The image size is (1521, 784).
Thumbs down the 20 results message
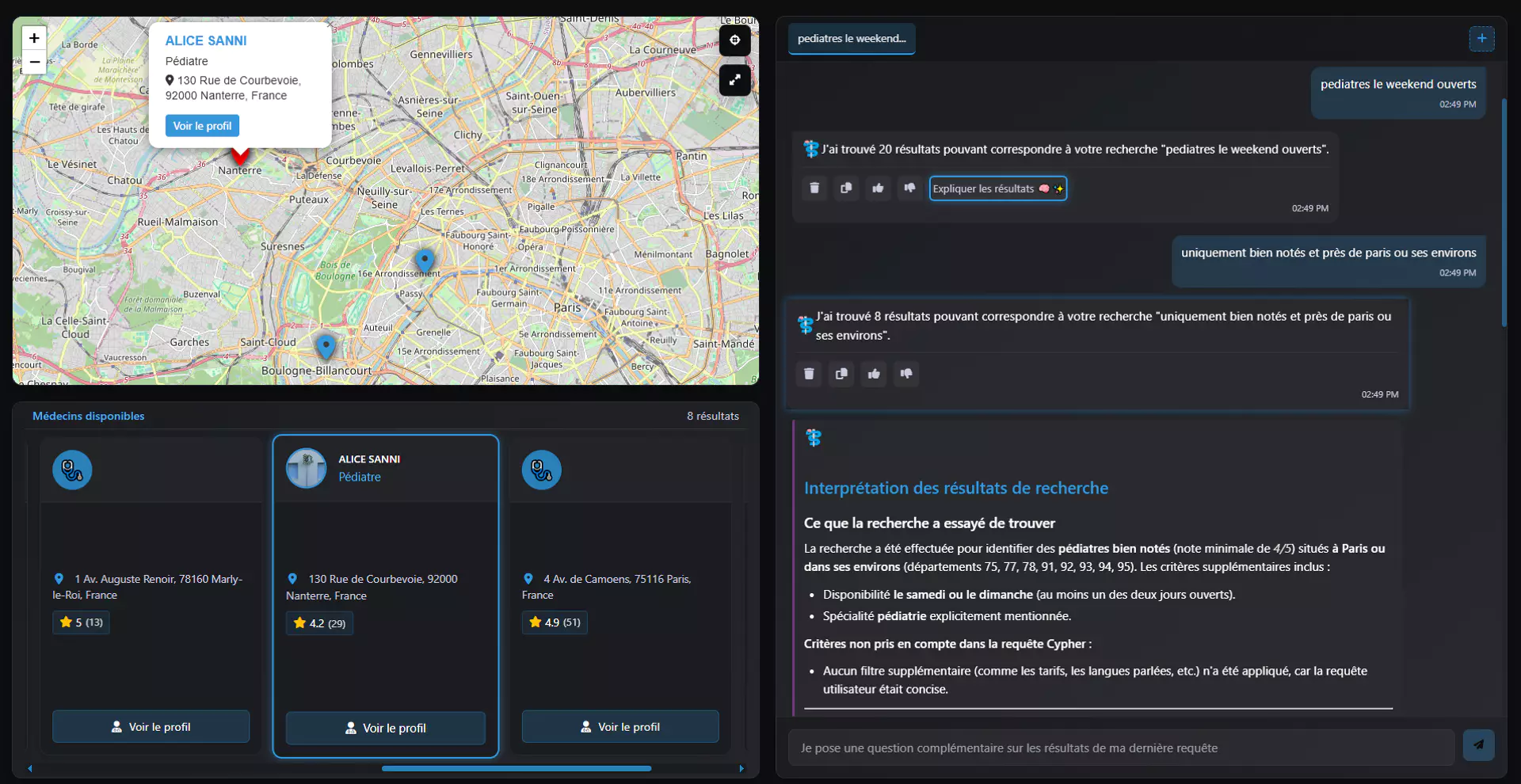[x=909, y=188]
